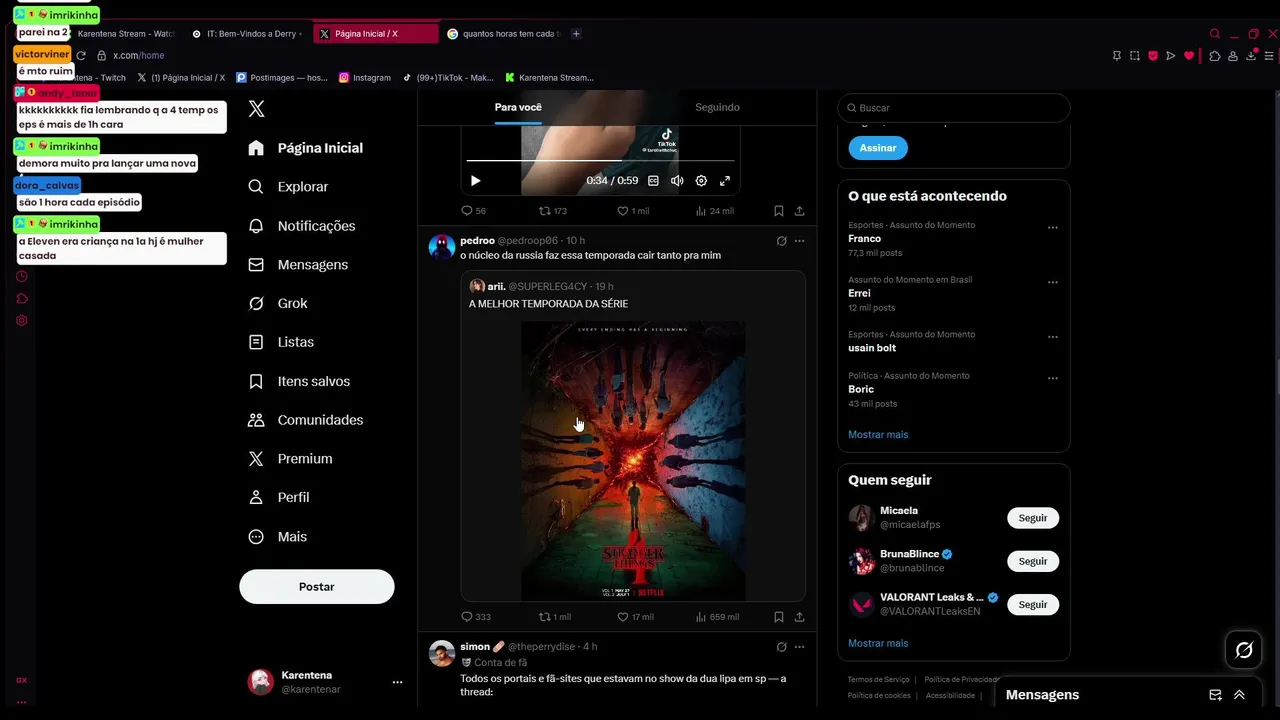Reply to pedroo's post with 333 replies
Viewport: 1280px width, 720px height.
475,617
